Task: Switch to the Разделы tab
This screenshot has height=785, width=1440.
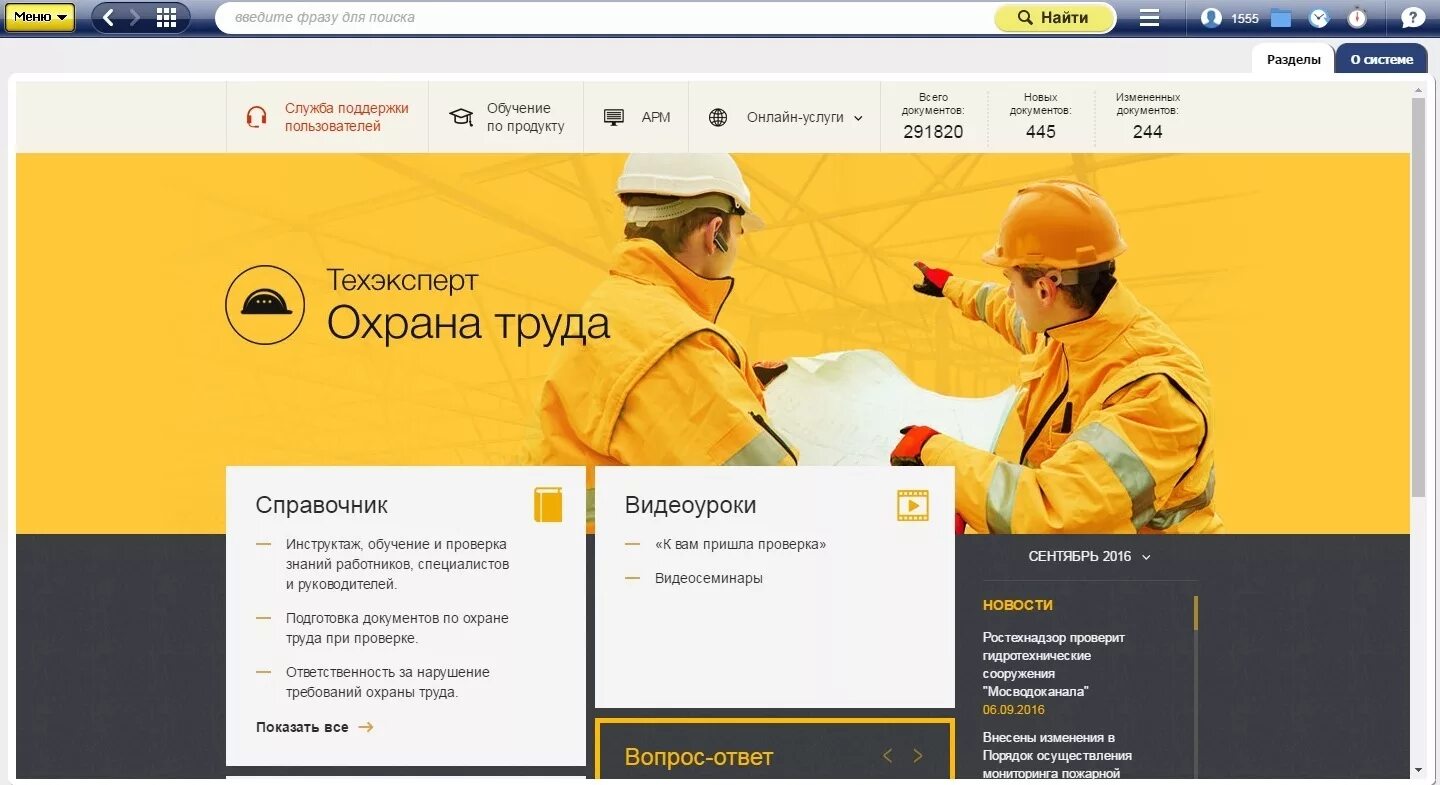Action: [x=1294, y=59]
